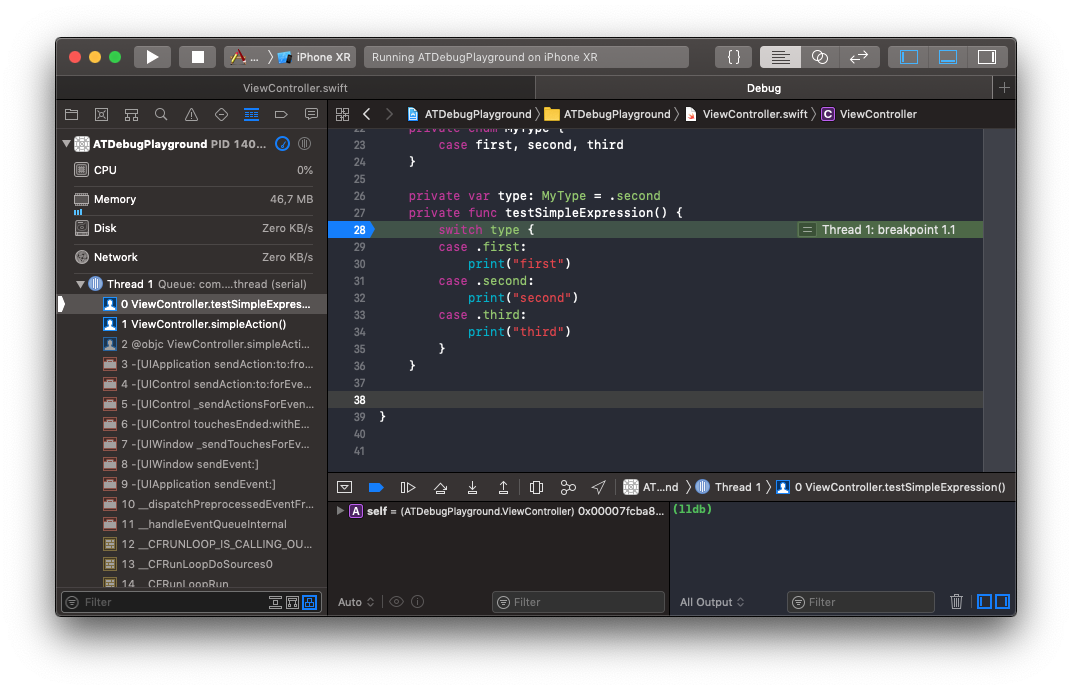
Task: Hide the debug area via toolbar
Action: tap(947, 57)
